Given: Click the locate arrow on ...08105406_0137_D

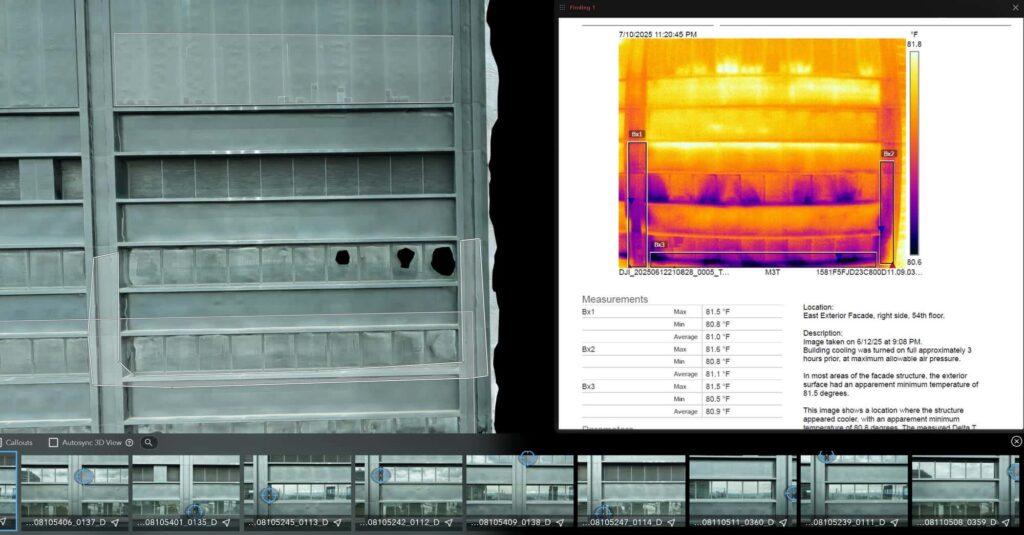Looking at the screenshot, I should click(115, 523).
